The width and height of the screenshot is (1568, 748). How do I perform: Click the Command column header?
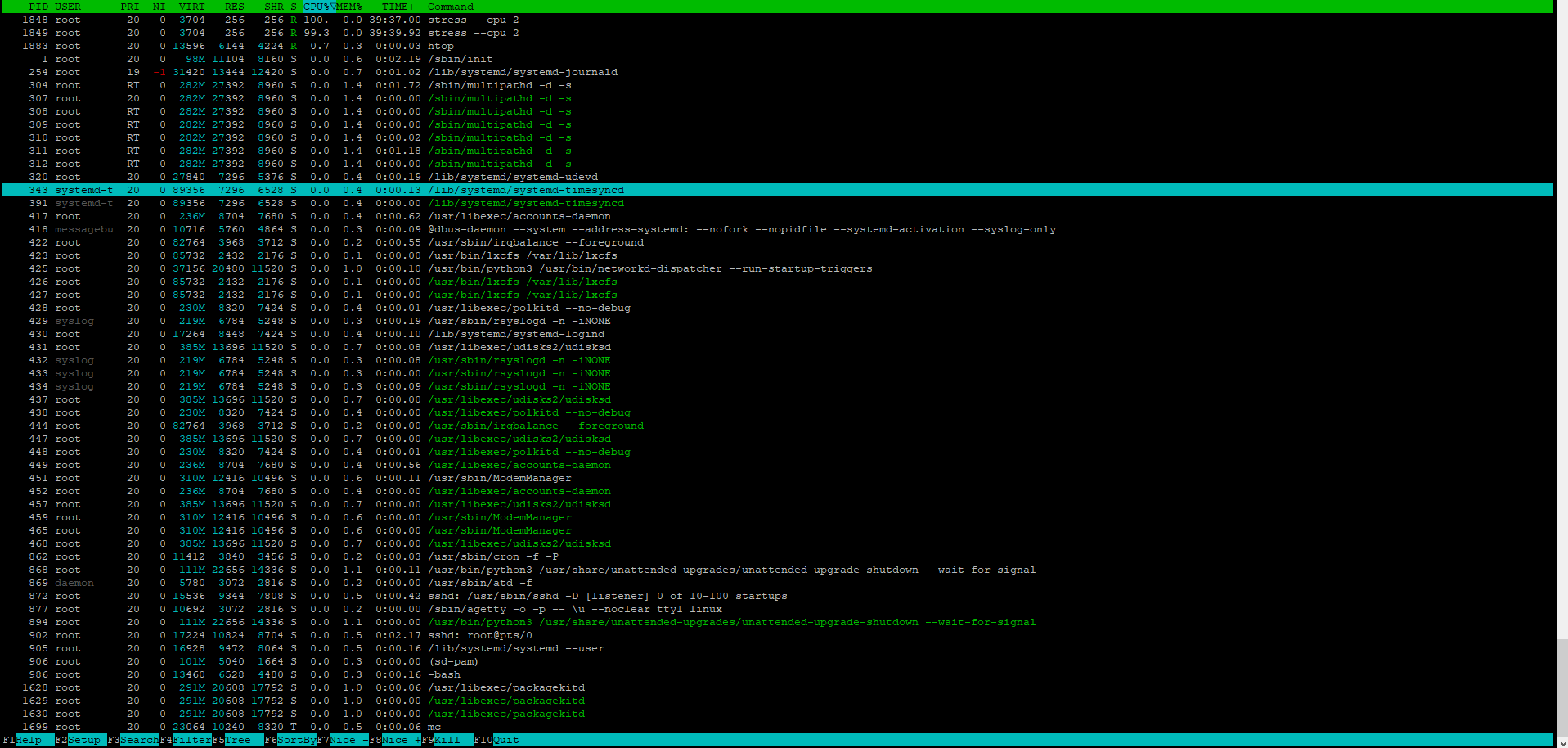point(451,7)
